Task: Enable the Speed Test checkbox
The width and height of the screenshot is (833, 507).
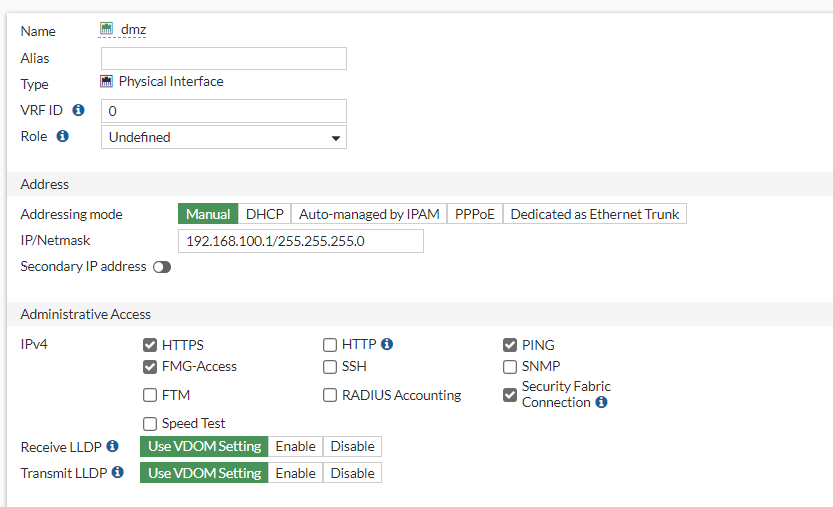Action: 150,424
